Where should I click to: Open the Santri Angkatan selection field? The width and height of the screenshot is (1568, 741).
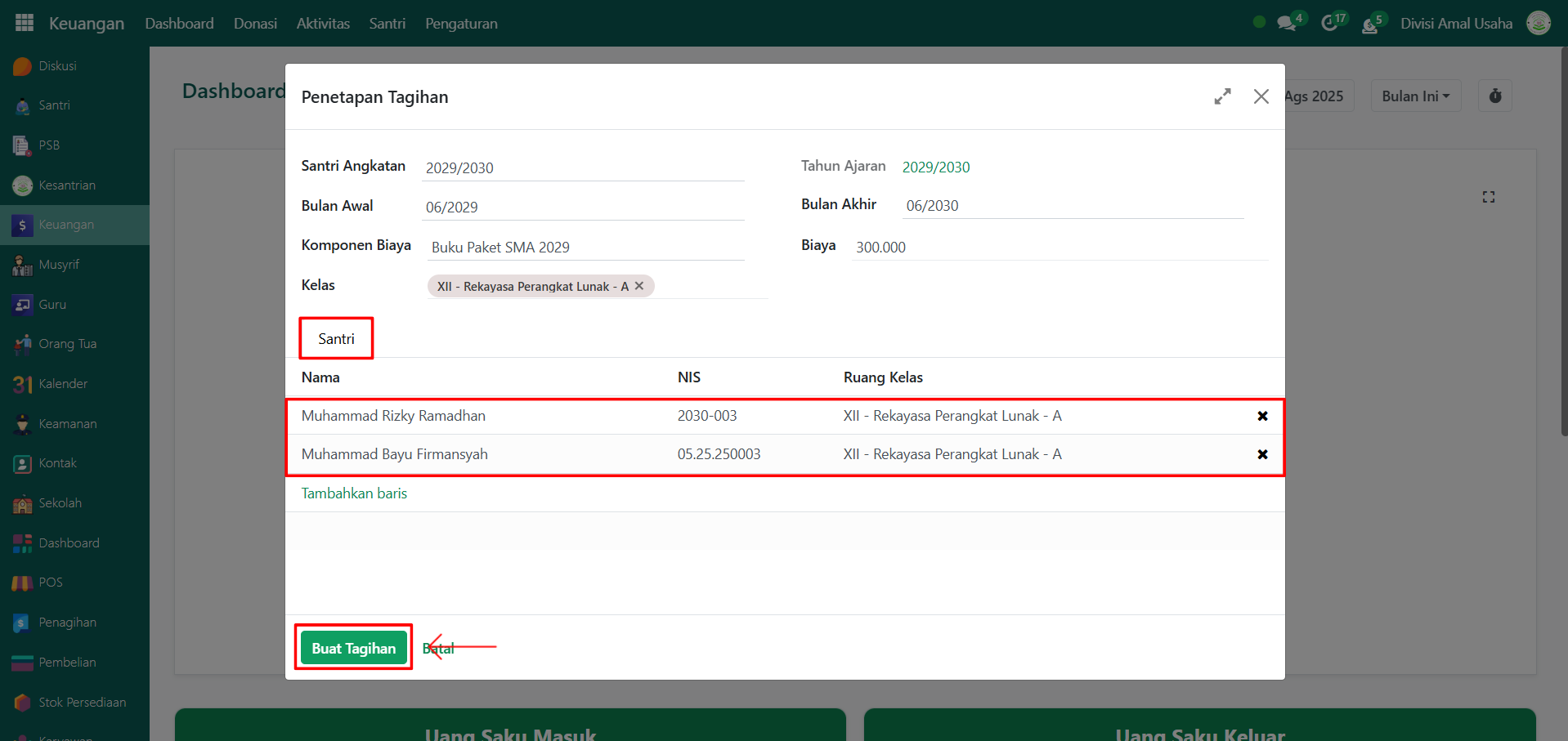point(583,168)
